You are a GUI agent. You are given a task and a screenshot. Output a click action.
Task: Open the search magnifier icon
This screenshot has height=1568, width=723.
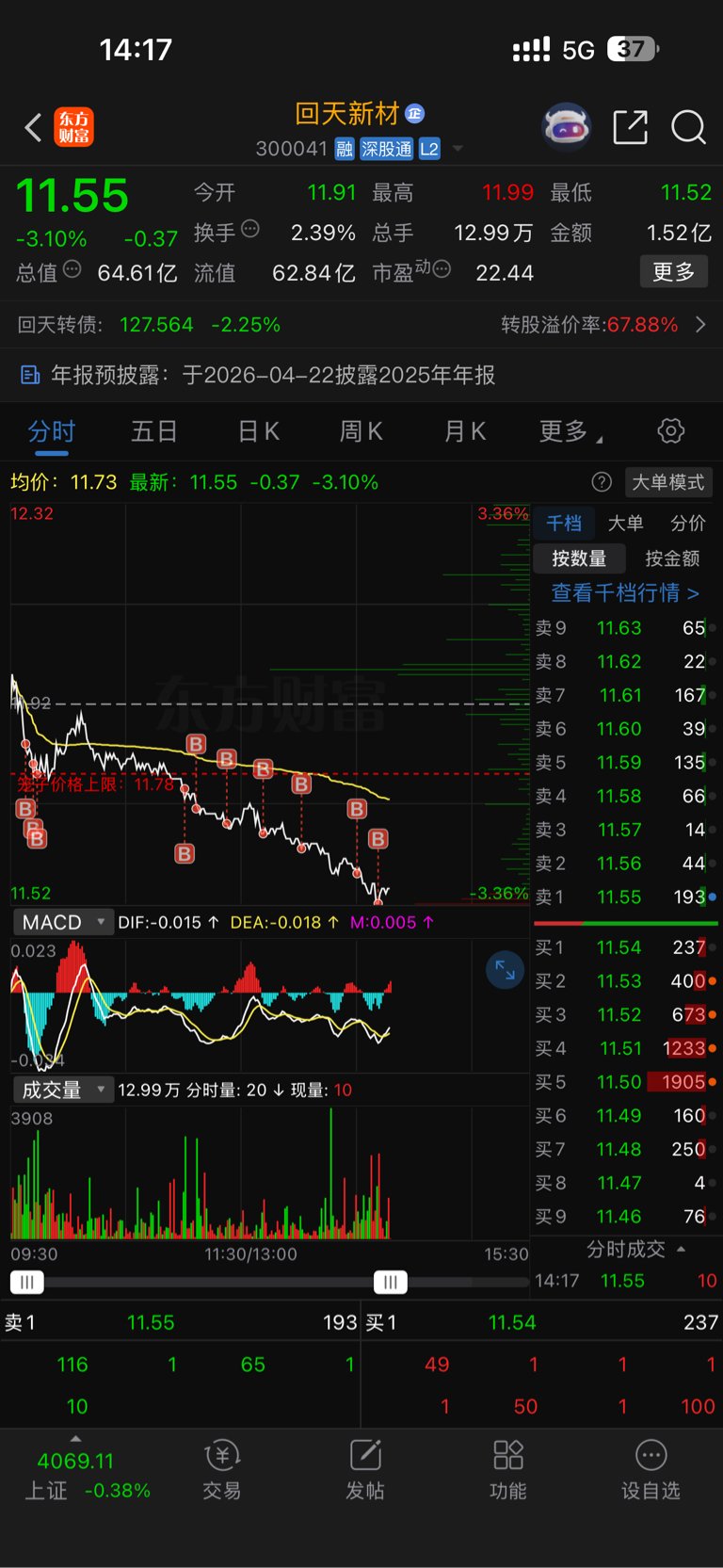[x=688, y=126]
